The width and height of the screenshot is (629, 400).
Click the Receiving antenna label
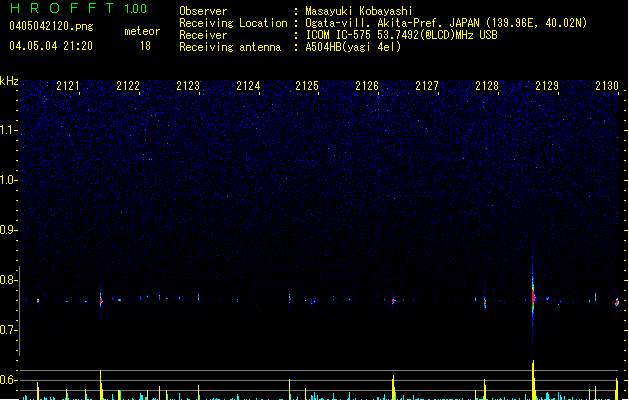(x=230, y=47)
